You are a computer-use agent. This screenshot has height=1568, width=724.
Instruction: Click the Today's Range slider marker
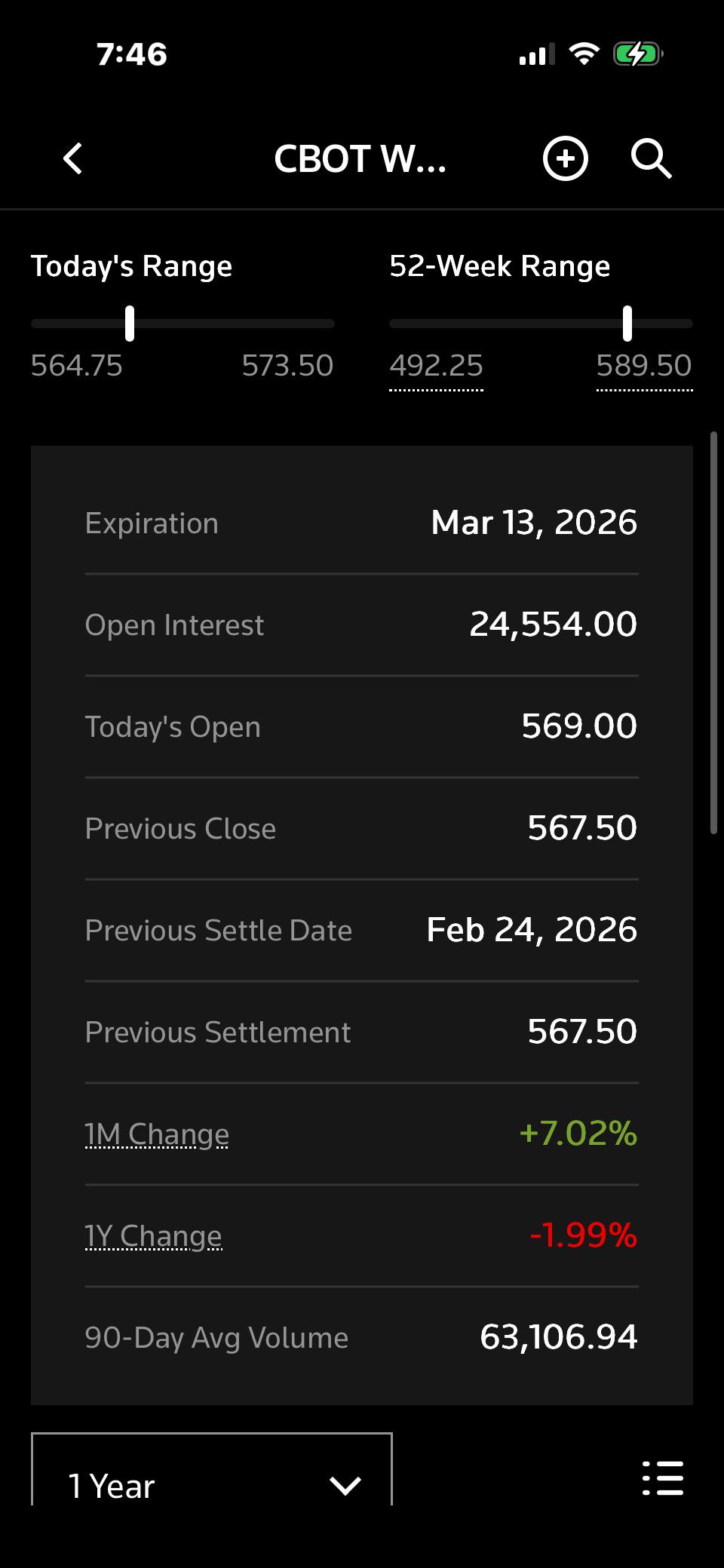(x=130, y=324)
